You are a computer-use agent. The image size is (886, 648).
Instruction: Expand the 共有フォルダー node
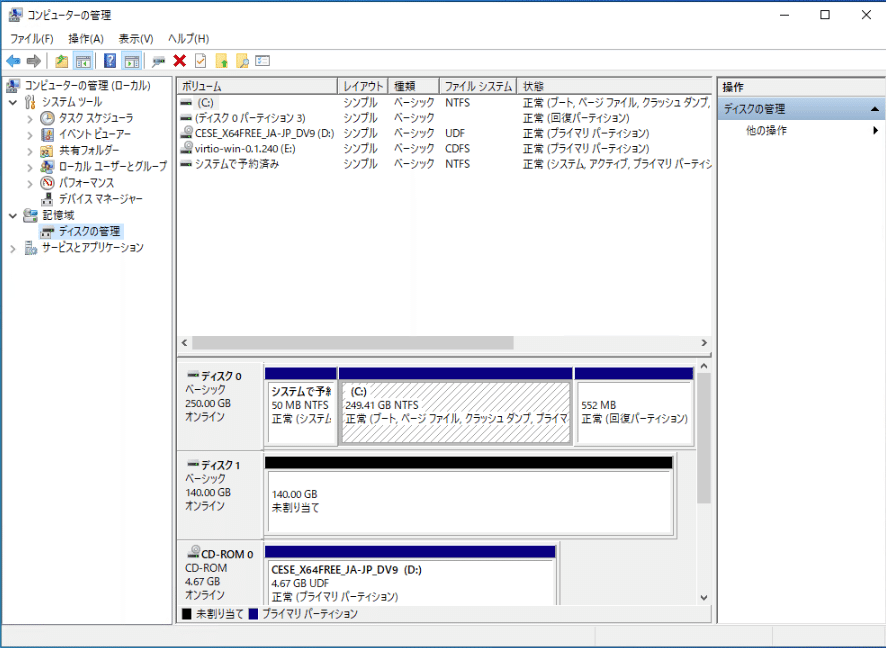pyautogui.click(x=30, y=151)
